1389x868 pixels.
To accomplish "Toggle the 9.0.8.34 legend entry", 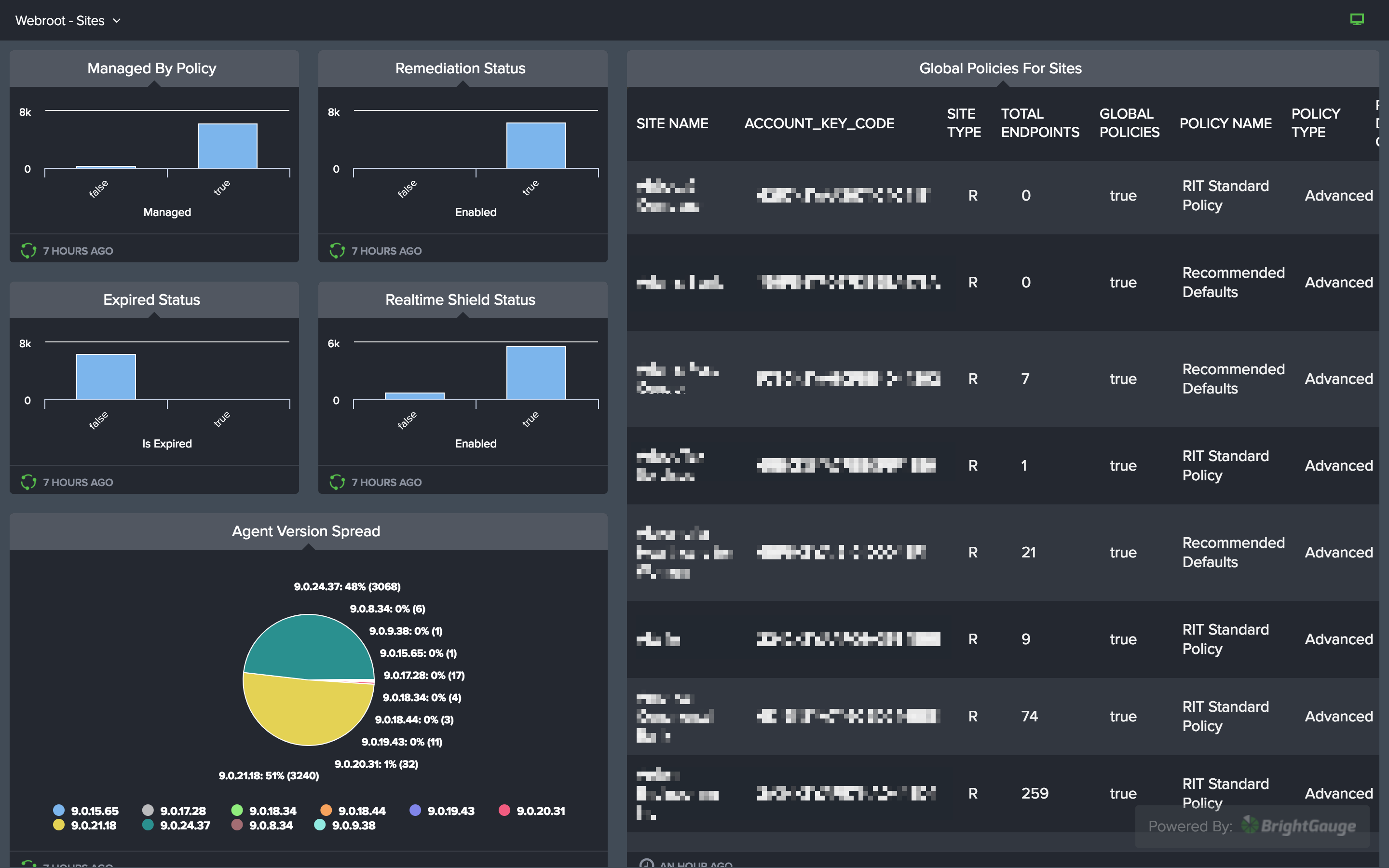I will click(x=262, y=825).
